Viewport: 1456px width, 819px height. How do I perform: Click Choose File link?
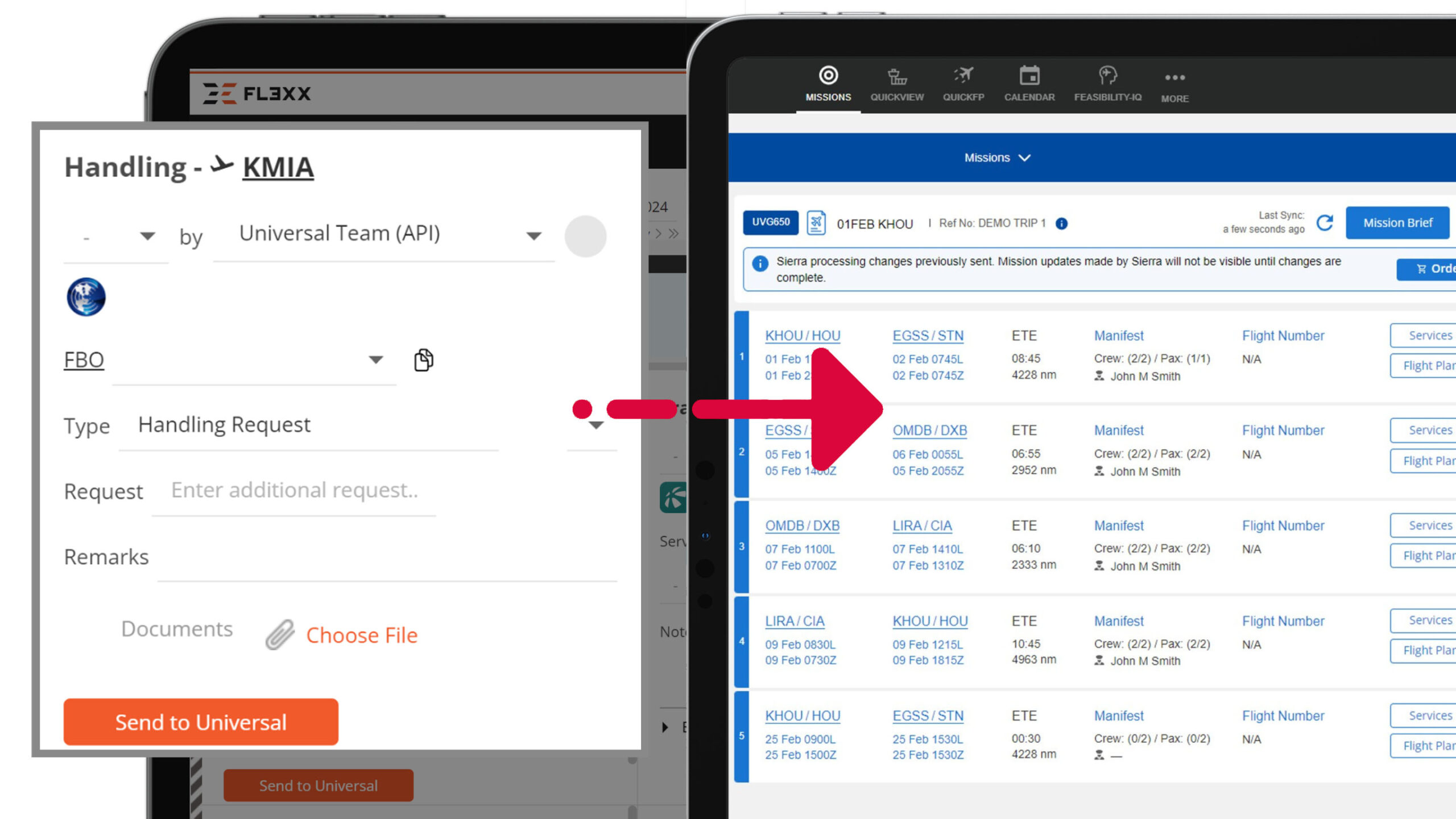pyautogui.click(x=362, y=635)
